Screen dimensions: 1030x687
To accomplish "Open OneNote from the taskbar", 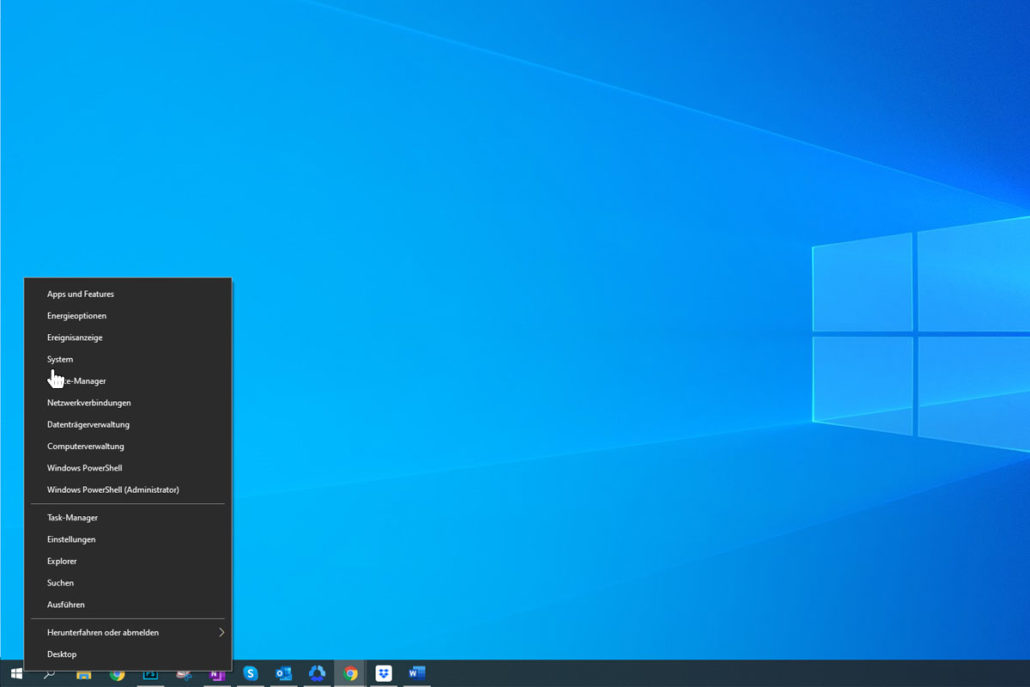I will [x=217, y=674].
